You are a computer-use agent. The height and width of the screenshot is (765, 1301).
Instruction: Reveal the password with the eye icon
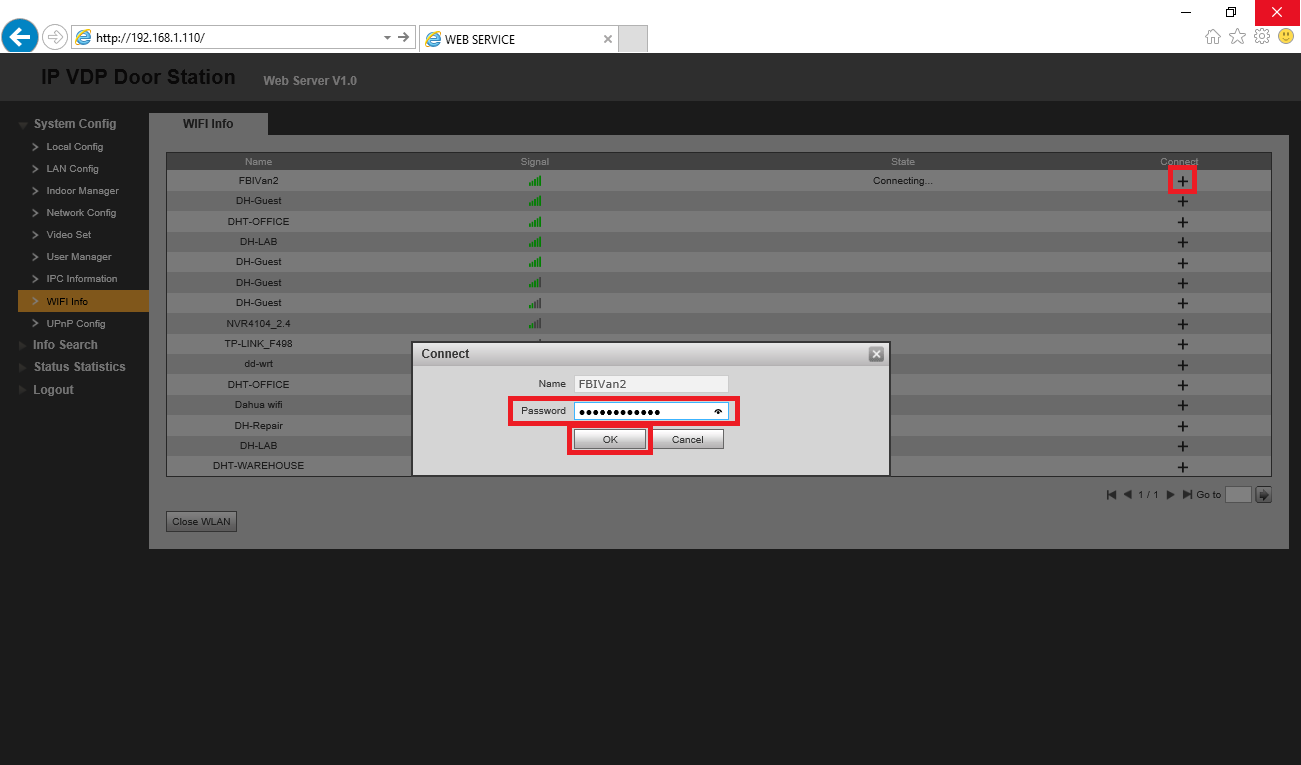click(x=718, y=411)
